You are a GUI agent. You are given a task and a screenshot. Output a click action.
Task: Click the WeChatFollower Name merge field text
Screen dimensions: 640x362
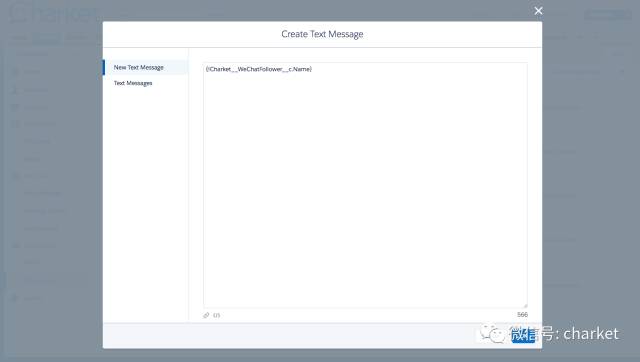[259, 69]
